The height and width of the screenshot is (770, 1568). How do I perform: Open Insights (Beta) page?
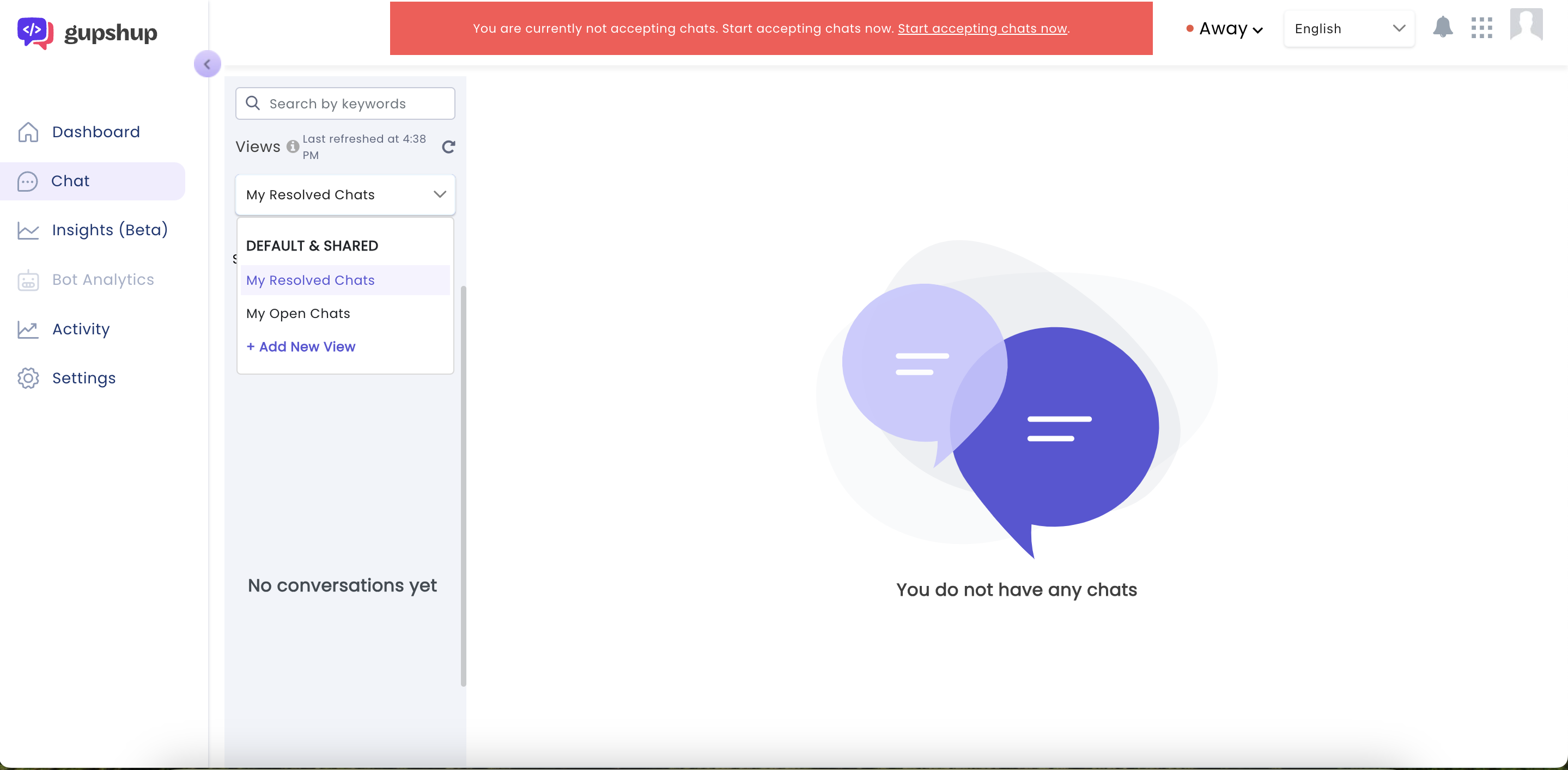(x=110, y=230)
